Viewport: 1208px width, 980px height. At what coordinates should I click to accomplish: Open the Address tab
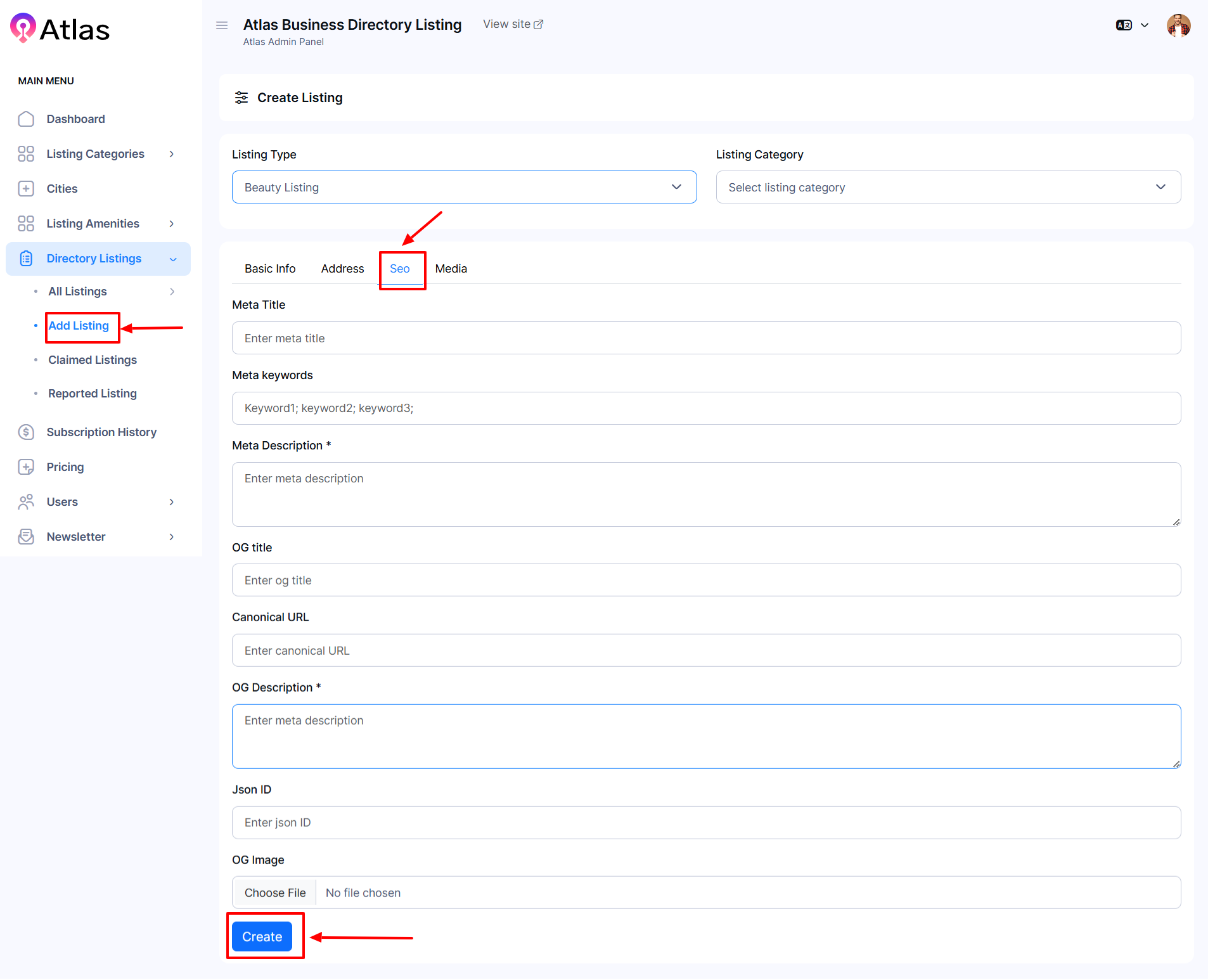(342, 269)
